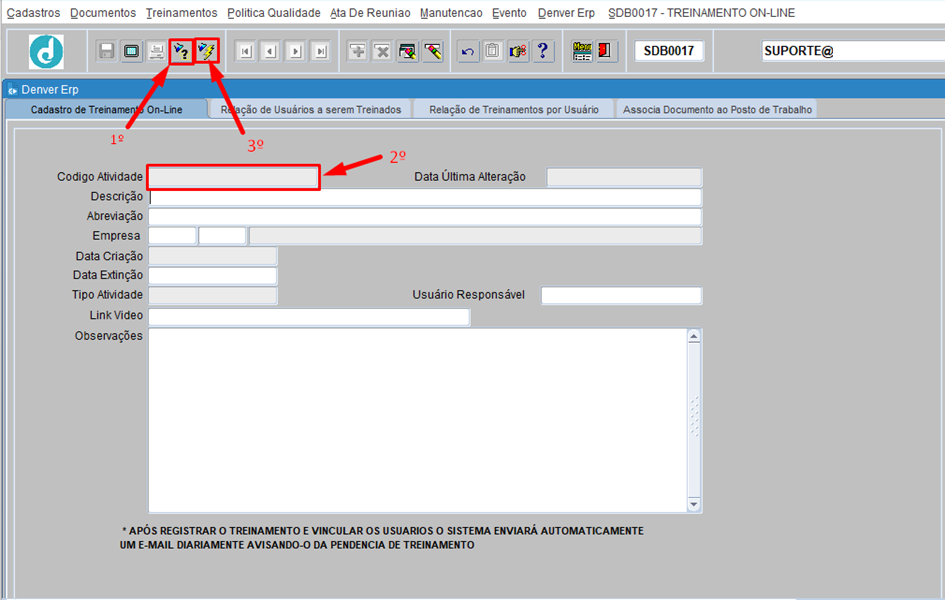945x600 pixels.
Task: Click the Enter Query flashlight icon
Action: 181,51
